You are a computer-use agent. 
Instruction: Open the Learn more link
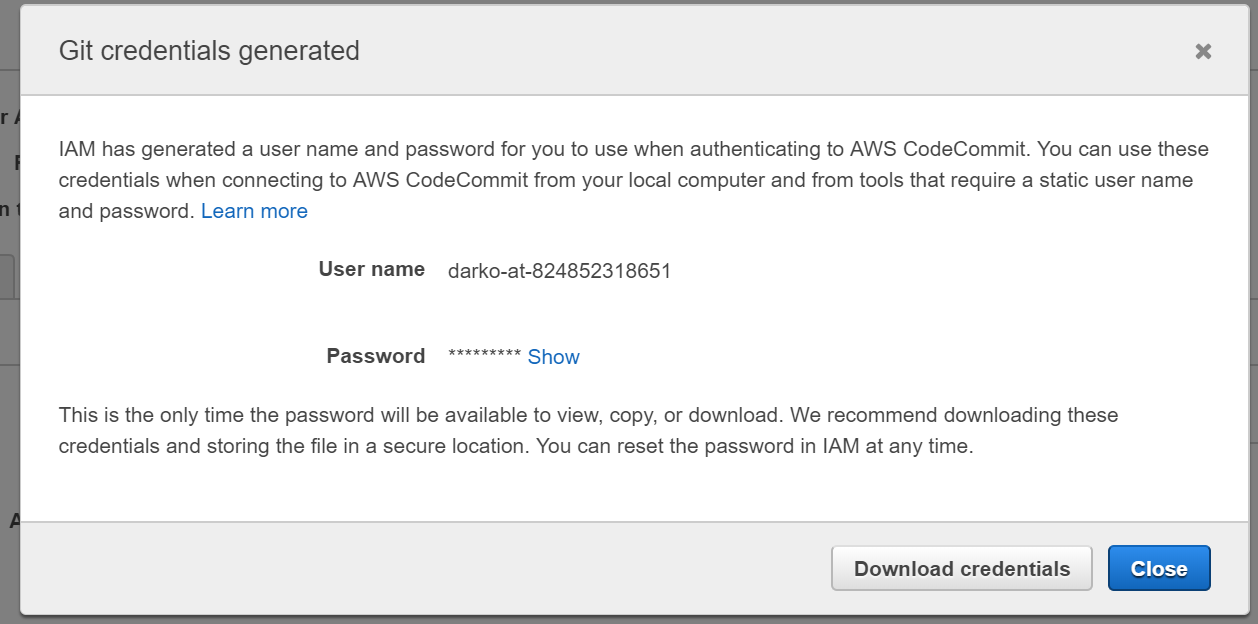point(254,211)
